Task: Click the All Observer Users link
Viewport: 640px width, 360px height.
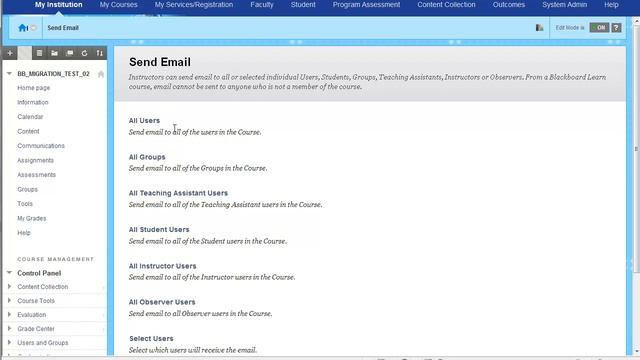Action: coord(162,302)
